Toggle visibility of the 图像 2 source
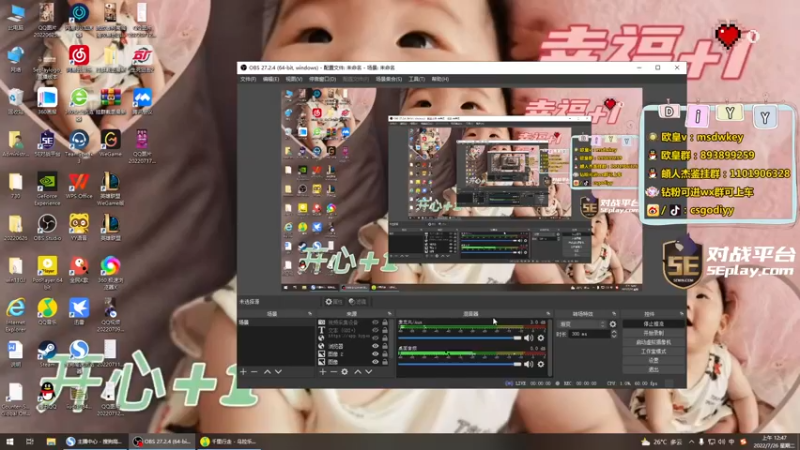 375,354
